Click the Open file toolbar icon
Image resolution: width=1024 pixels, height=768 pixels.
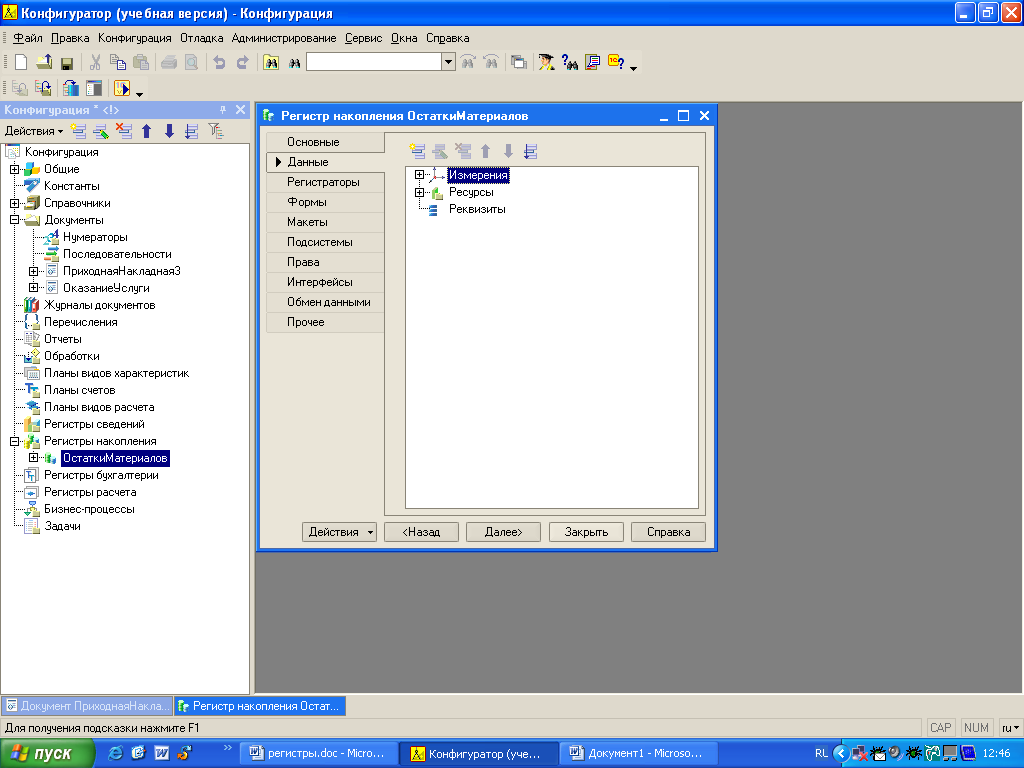pos(44,62)
